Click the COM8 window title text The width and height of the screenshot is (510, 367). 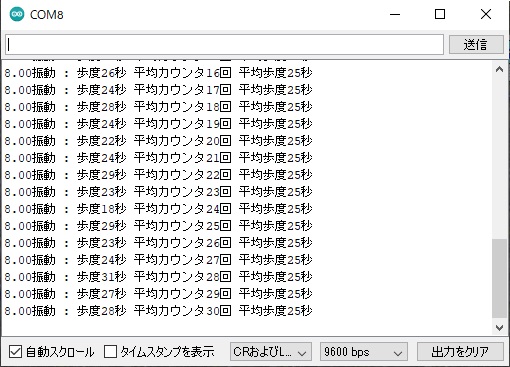[47, 15]
